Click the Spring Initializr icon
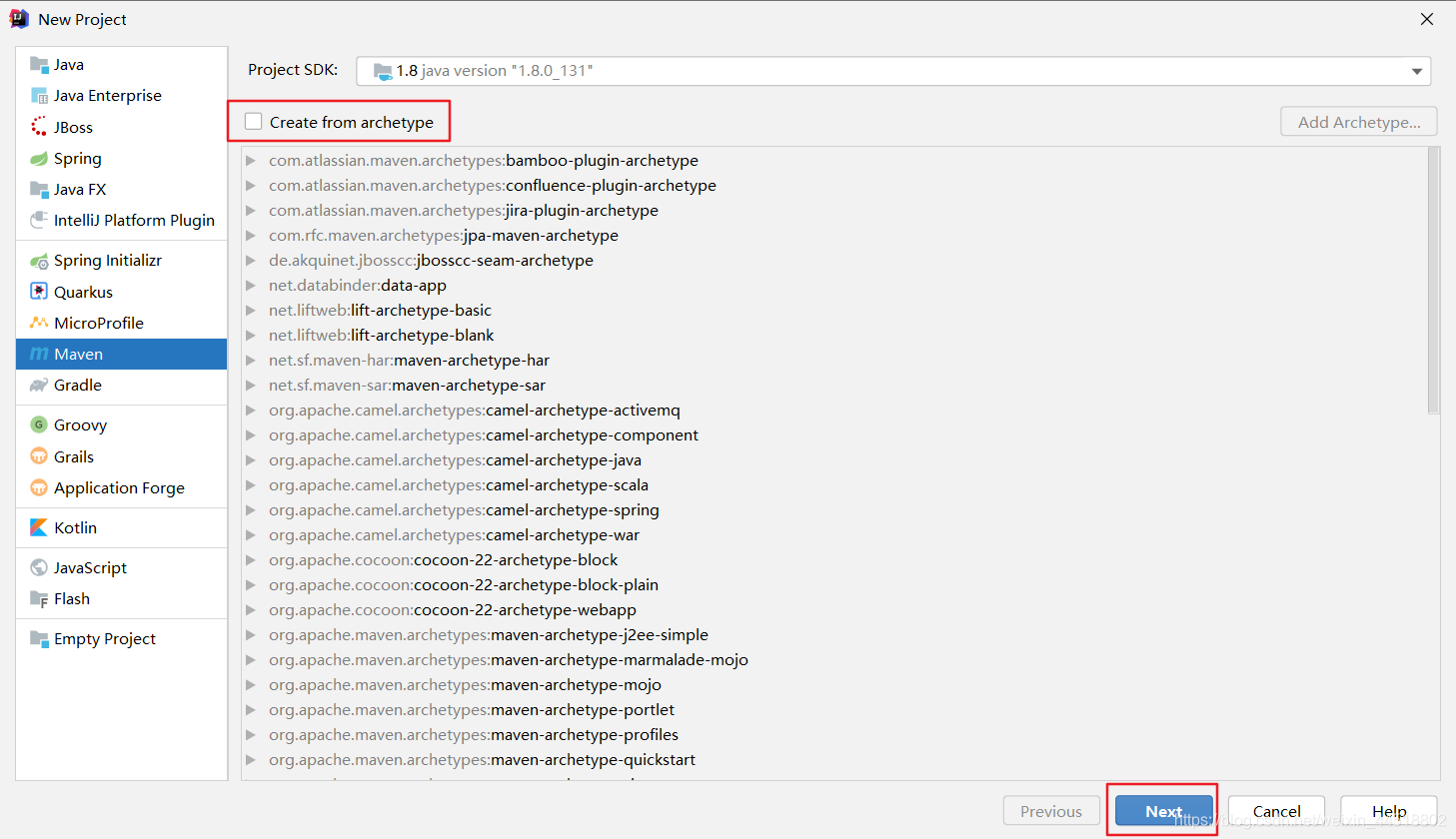This screenshot has width=1456, height=839. 39,261
